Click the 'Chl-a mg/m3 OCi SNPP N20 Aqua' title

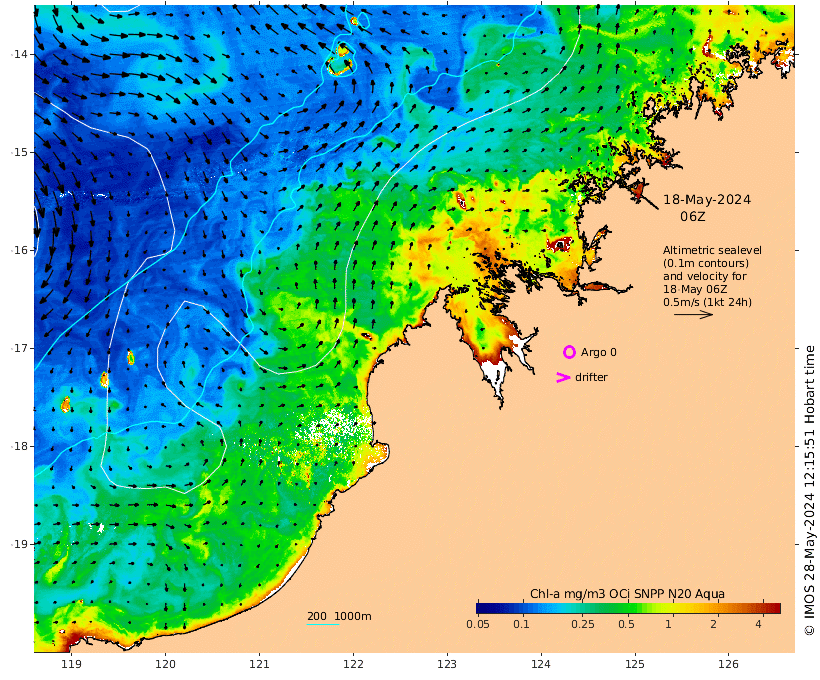tap(627, 594)
